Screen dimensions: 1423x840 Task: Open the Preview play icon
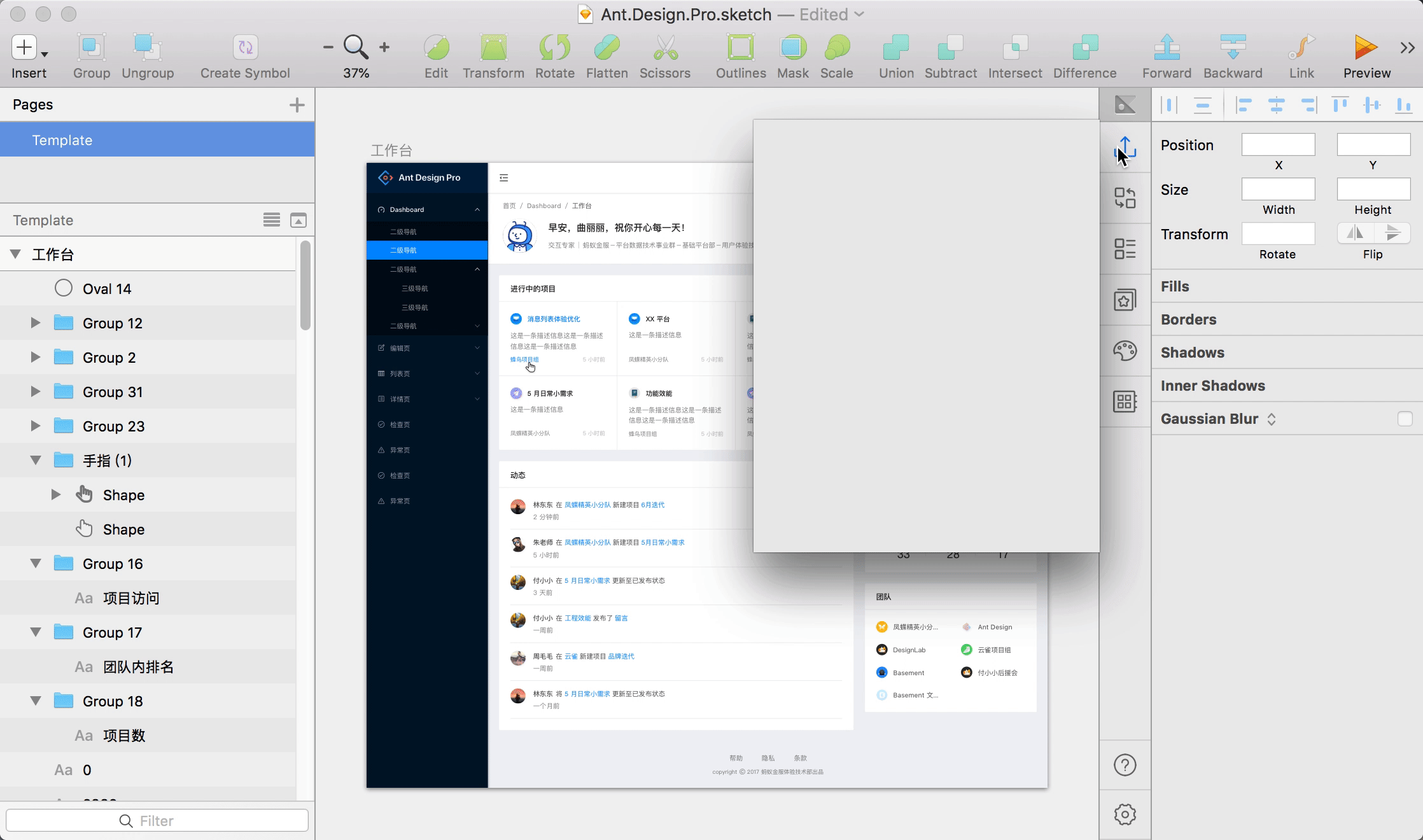(x=1366, y=48)
